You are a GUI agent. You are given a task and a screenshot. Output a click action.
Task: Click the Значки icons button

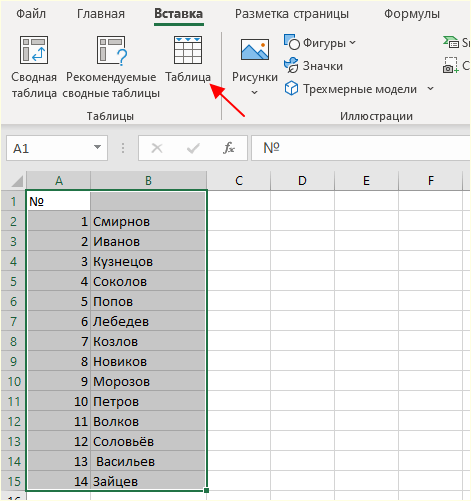(313, 66)
